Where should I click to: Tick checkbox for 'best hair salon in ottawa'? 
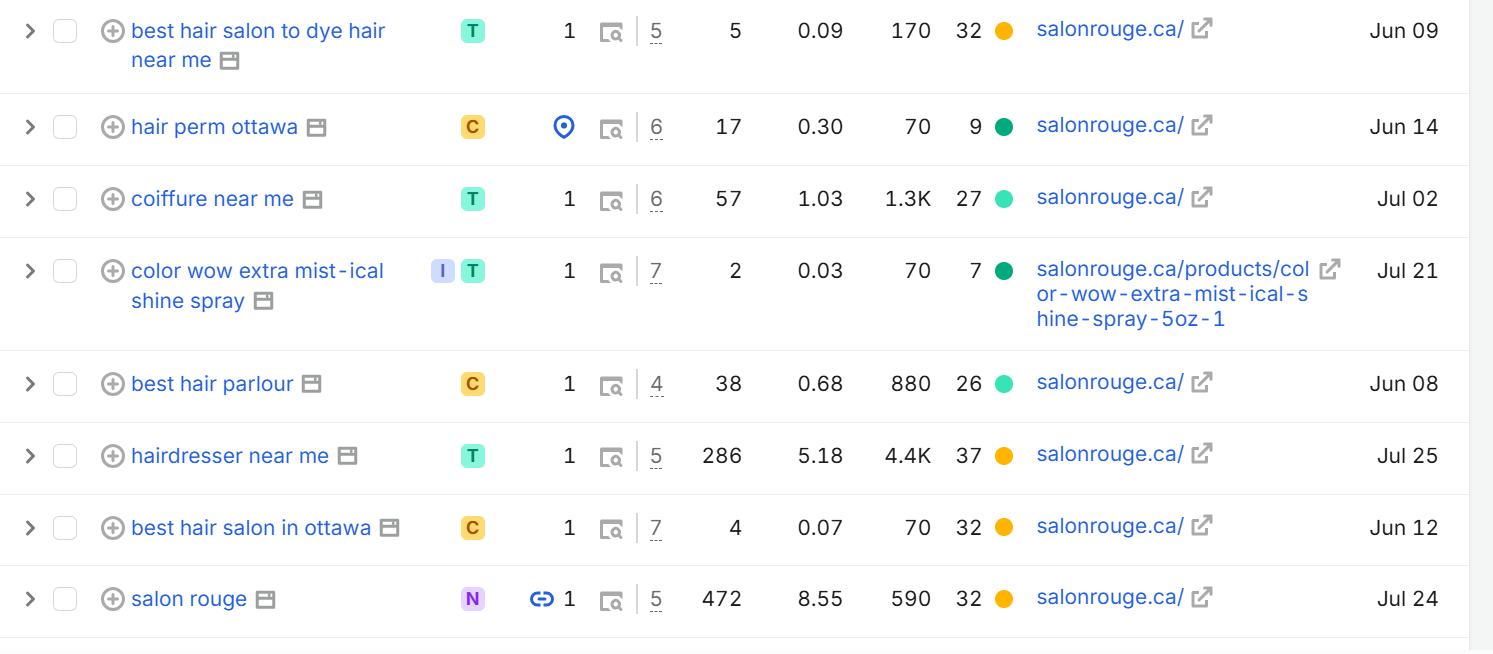65,528
